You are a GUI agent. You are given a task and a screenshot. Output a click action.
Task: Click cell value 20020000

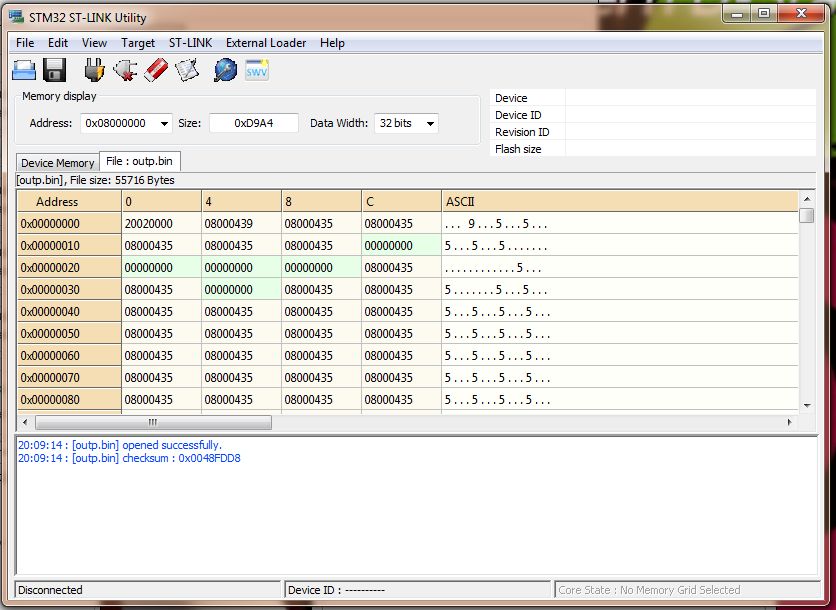162,223
